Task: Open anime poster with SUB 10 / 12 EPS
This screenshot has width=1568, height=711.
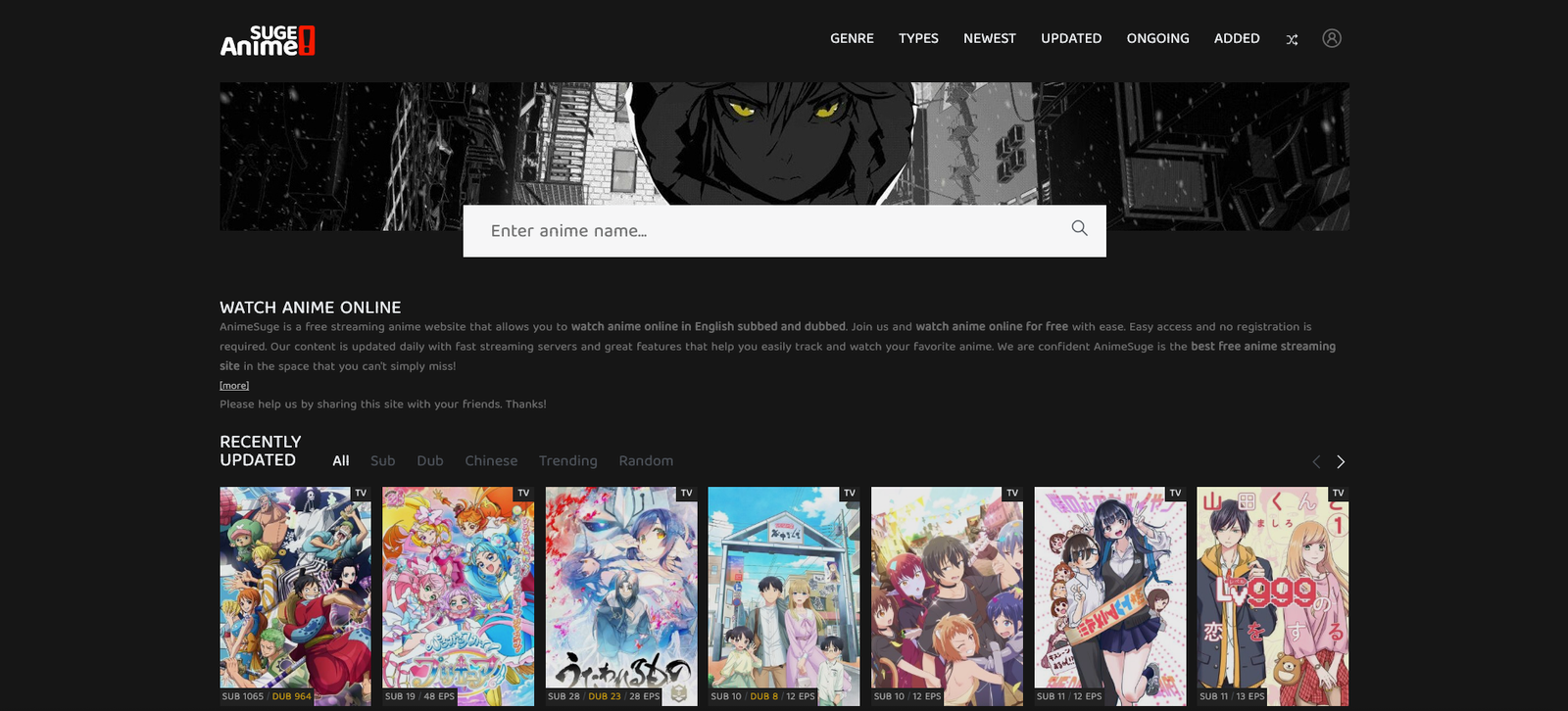Action: point(947,596)
